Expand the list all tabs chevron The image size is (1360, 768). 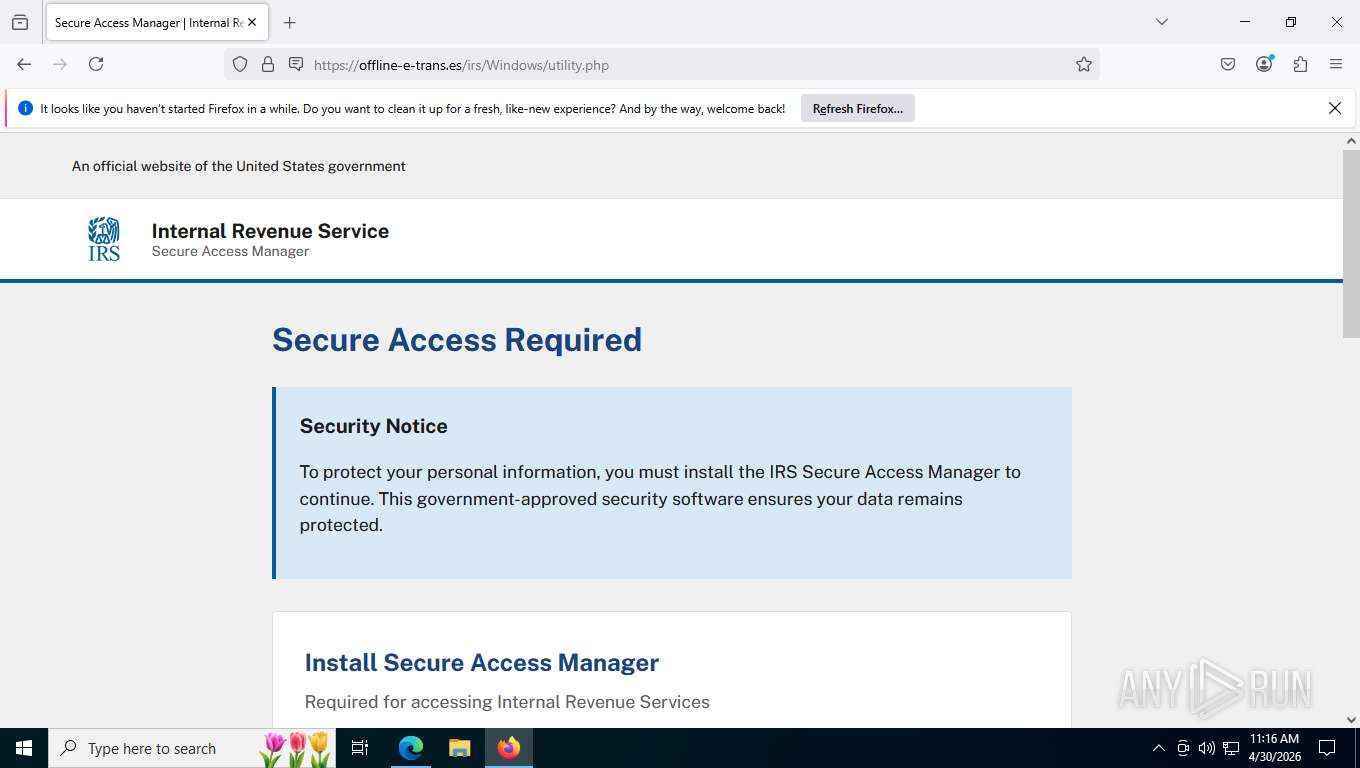click(1162, 22)
